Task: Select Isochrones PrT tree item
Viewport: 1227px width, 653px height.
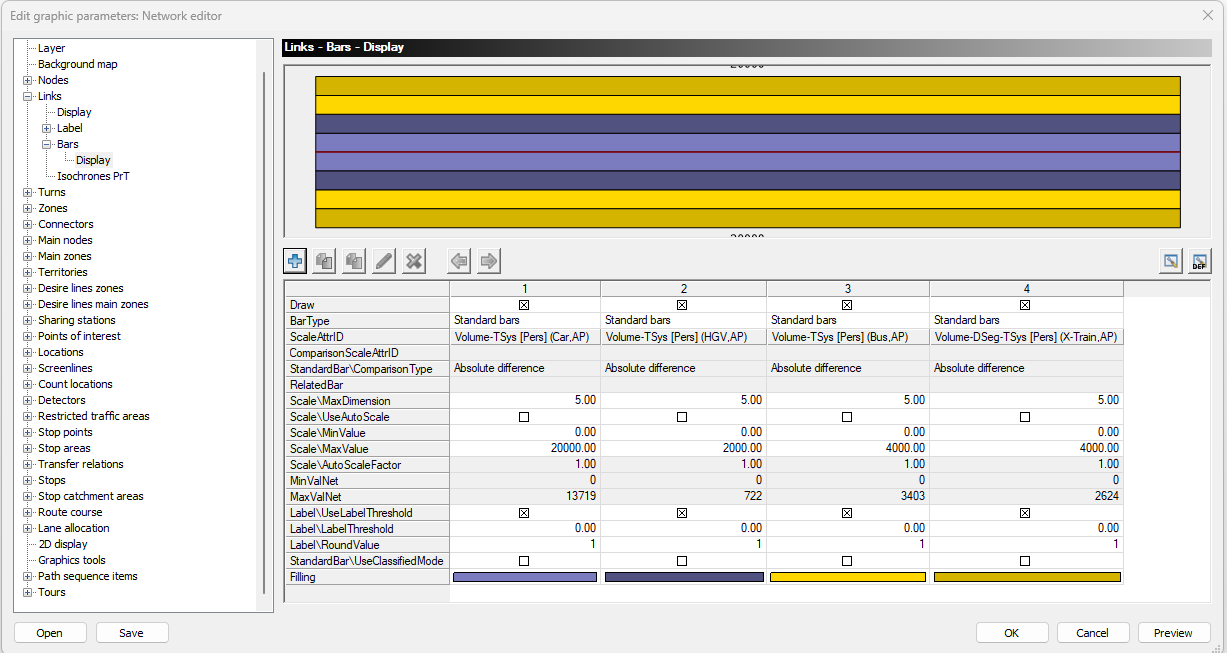Action: point(93,176)
